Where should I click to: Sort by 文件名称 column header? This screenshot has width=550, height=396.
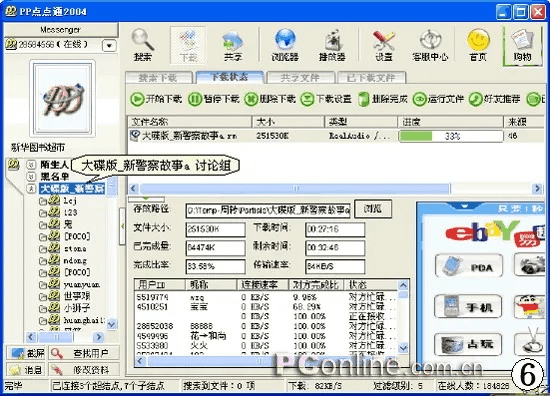pyautogui.click(x=190, y=122)
